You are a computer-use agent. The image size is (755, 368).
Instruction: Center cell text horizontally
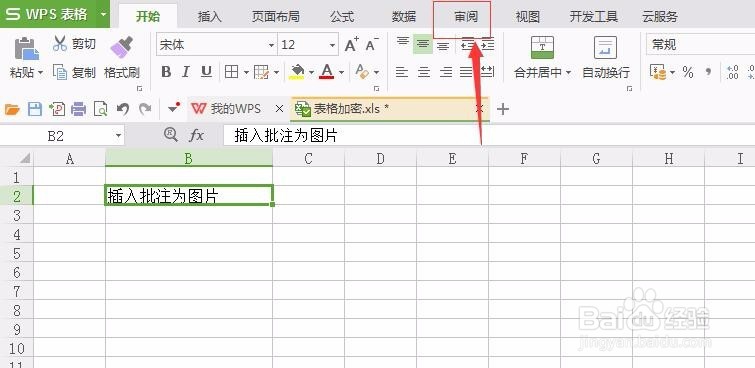[424, 72]
